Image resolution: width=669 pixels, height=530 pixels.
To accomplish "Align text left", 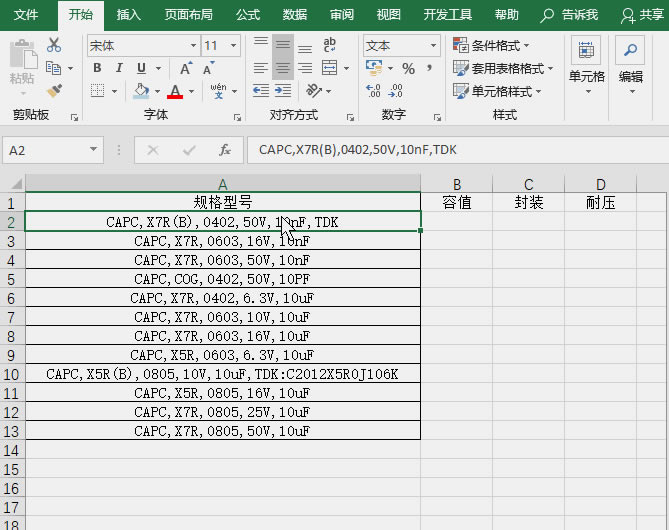I will point(261,68).
